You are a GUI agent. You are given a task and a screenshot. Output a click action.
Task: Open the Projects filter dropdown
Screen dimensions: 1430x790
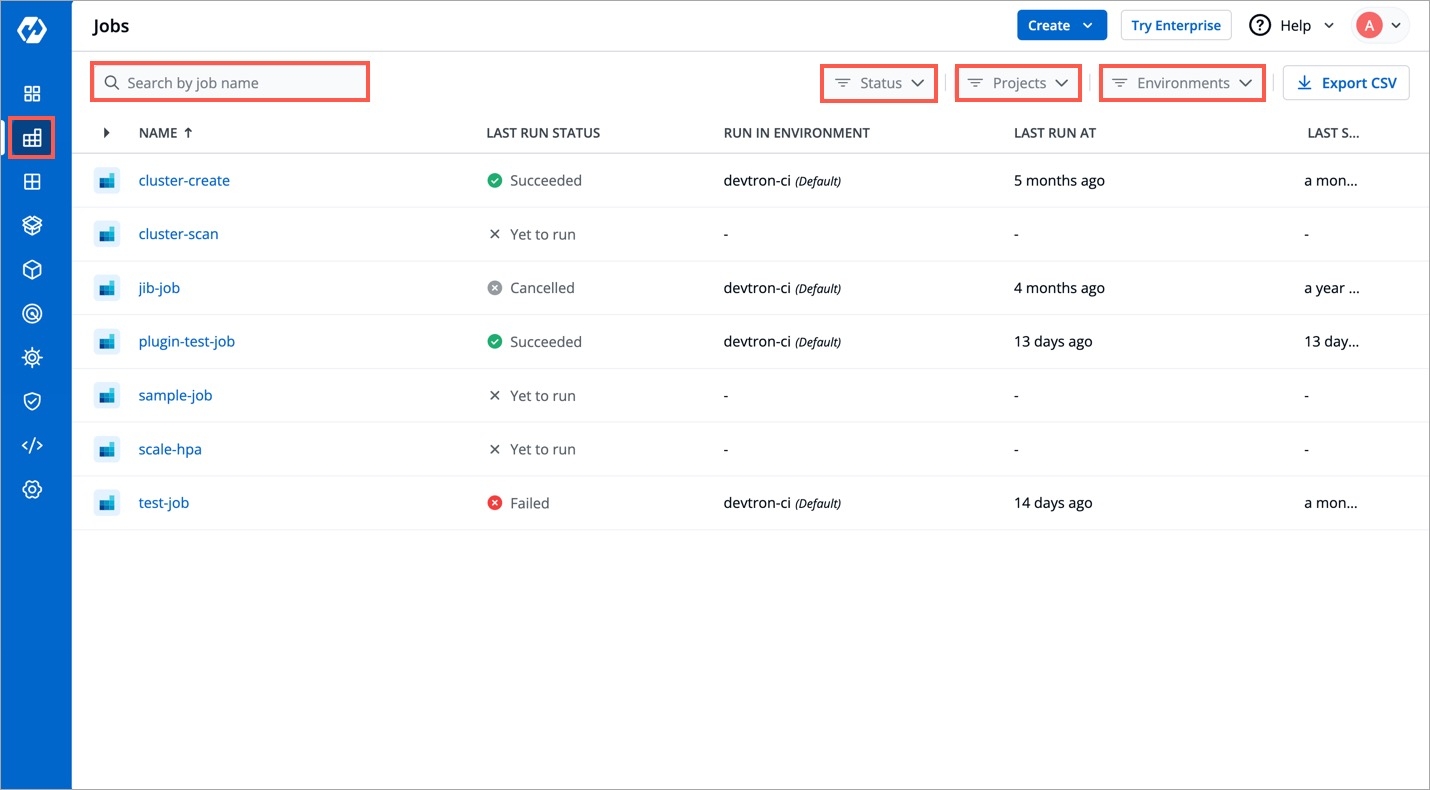click(x=1018, y=83)
